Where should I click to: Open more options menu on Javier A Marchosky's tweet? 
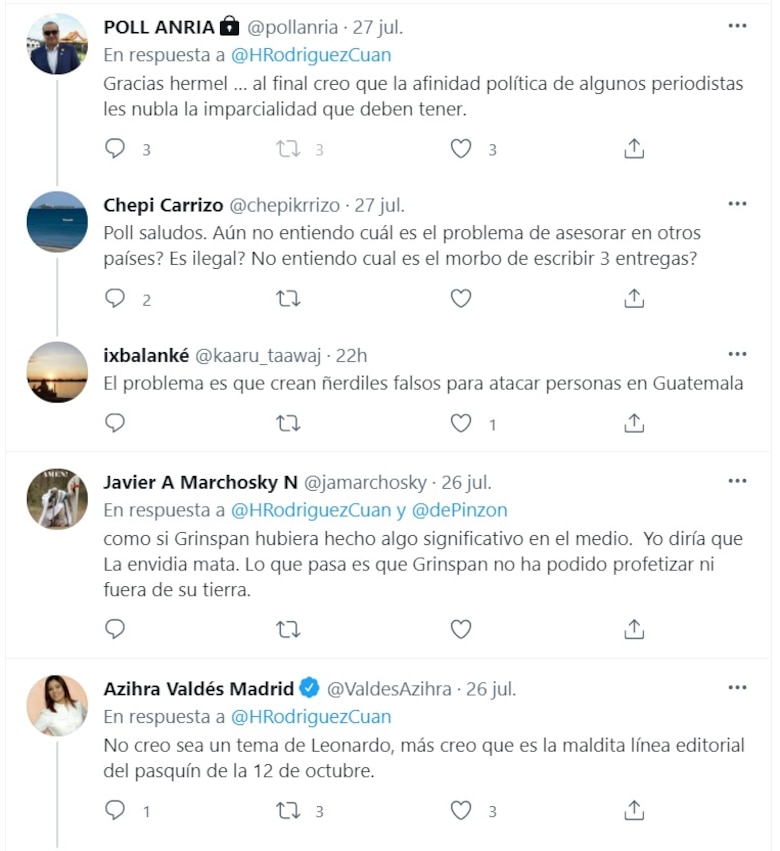(x=738, y=481)
